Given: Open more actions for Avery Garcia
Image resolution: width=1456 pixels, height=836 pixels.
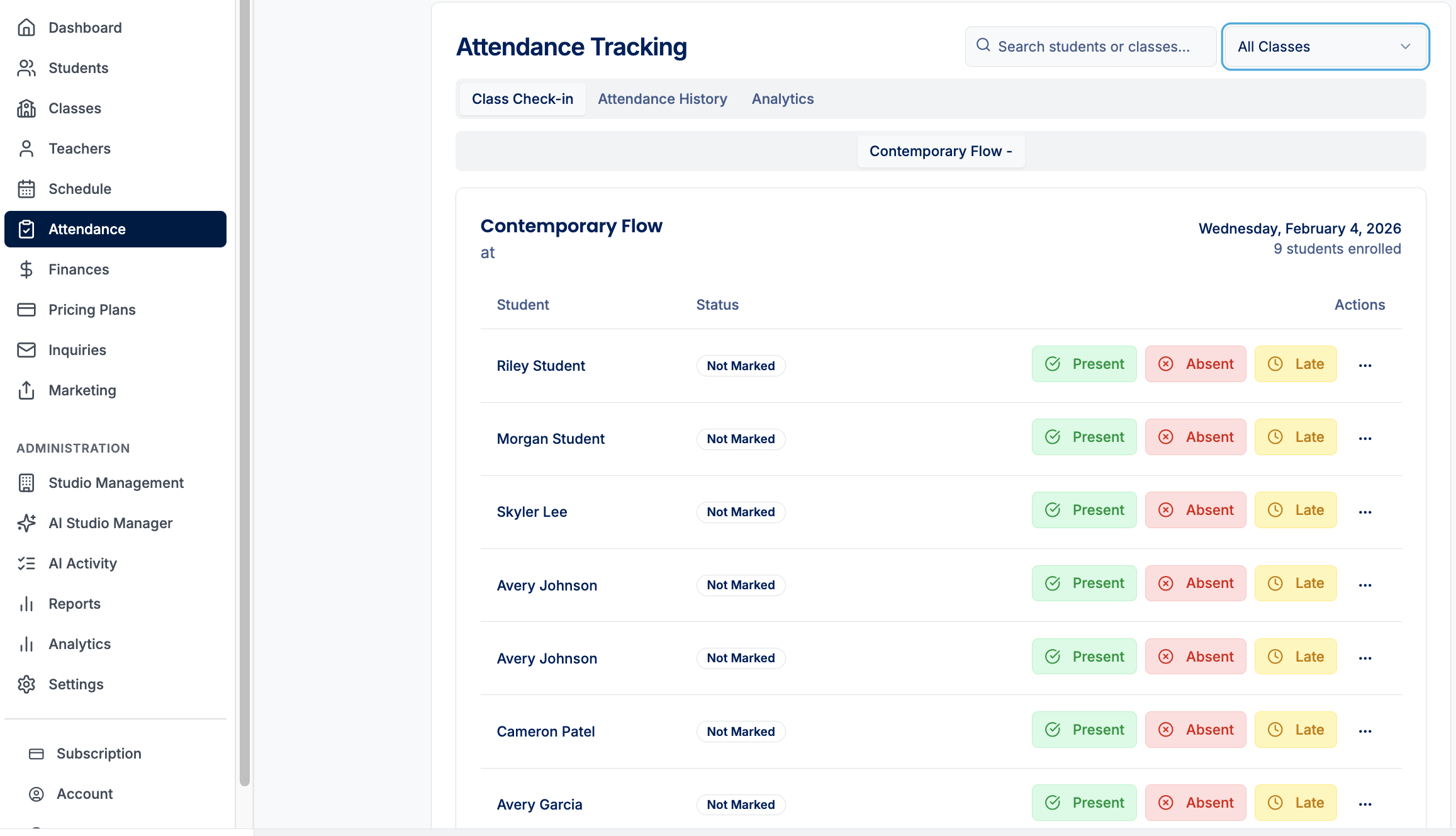Looking at the screenshot, I should pyautogui.click(x=1365, y=805).
